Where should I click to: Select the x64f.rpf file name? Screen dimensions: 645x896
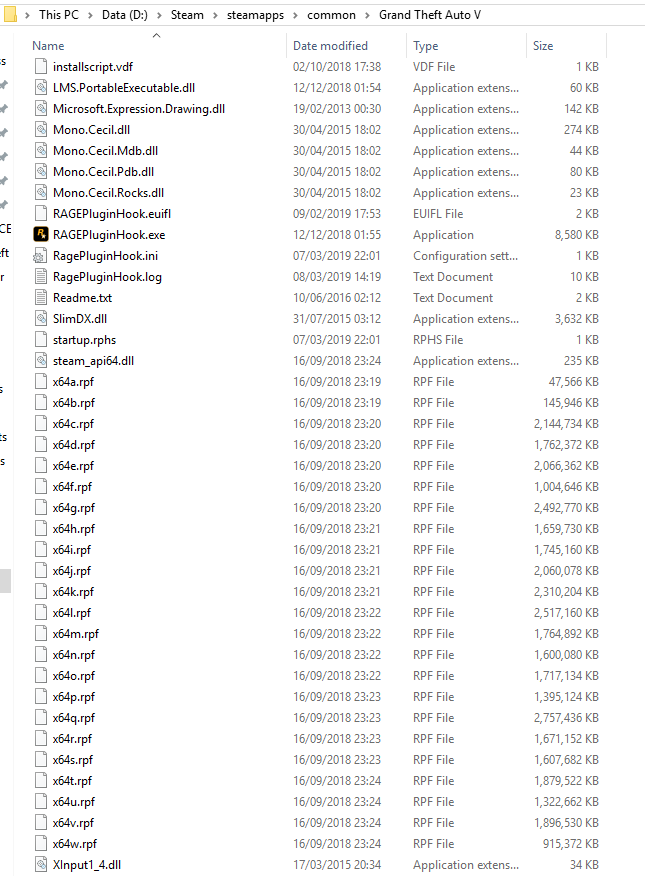[72, 486]
